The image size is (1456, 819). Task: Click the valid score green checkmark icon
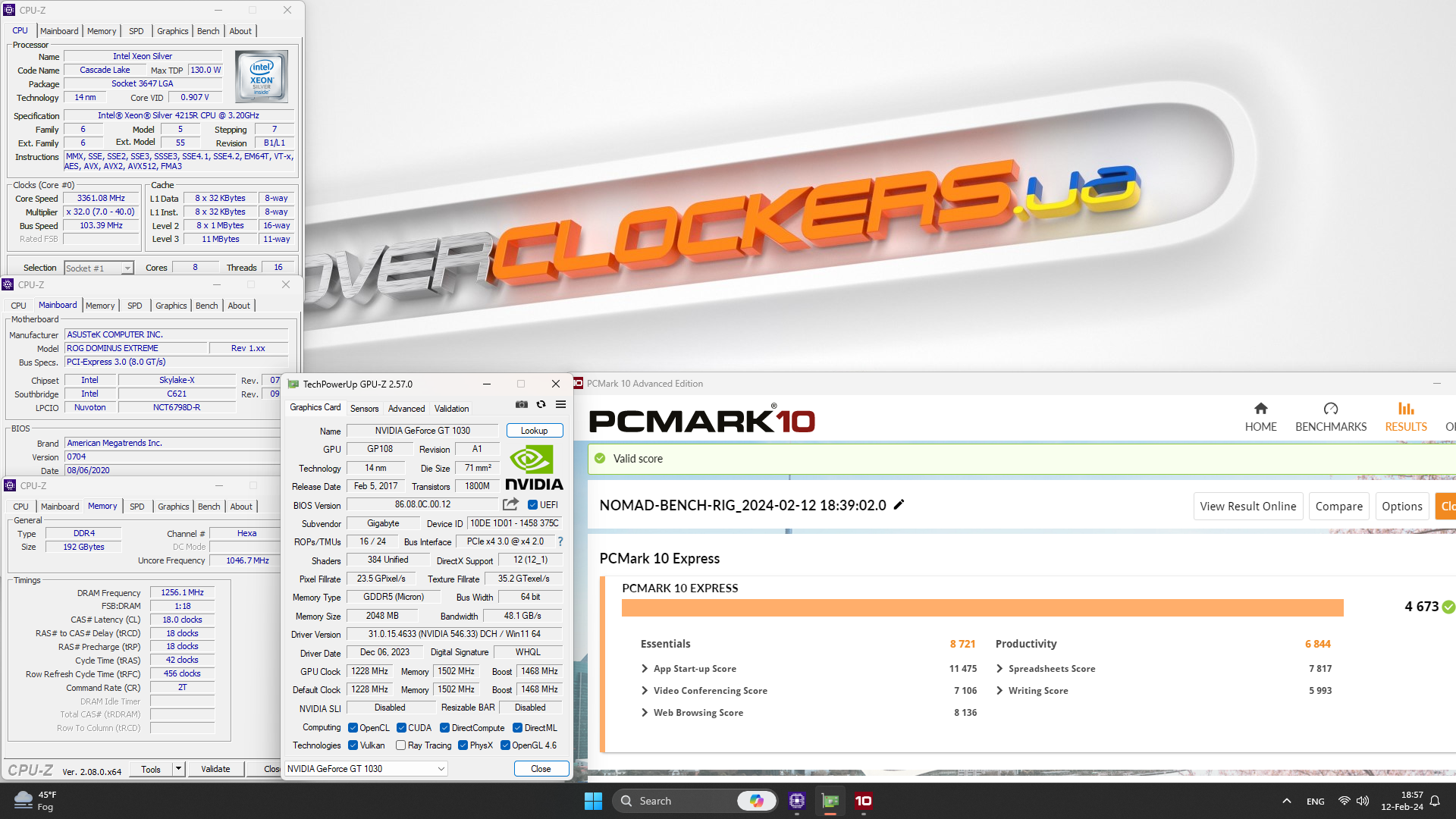point(600,459)
